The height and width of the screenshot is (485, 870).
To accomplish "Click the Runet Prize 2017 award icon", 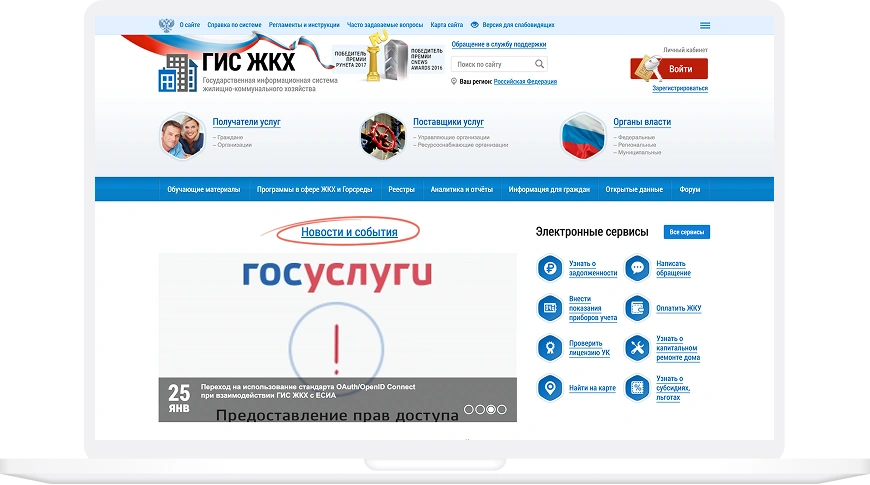I will (x=377, y=57).
